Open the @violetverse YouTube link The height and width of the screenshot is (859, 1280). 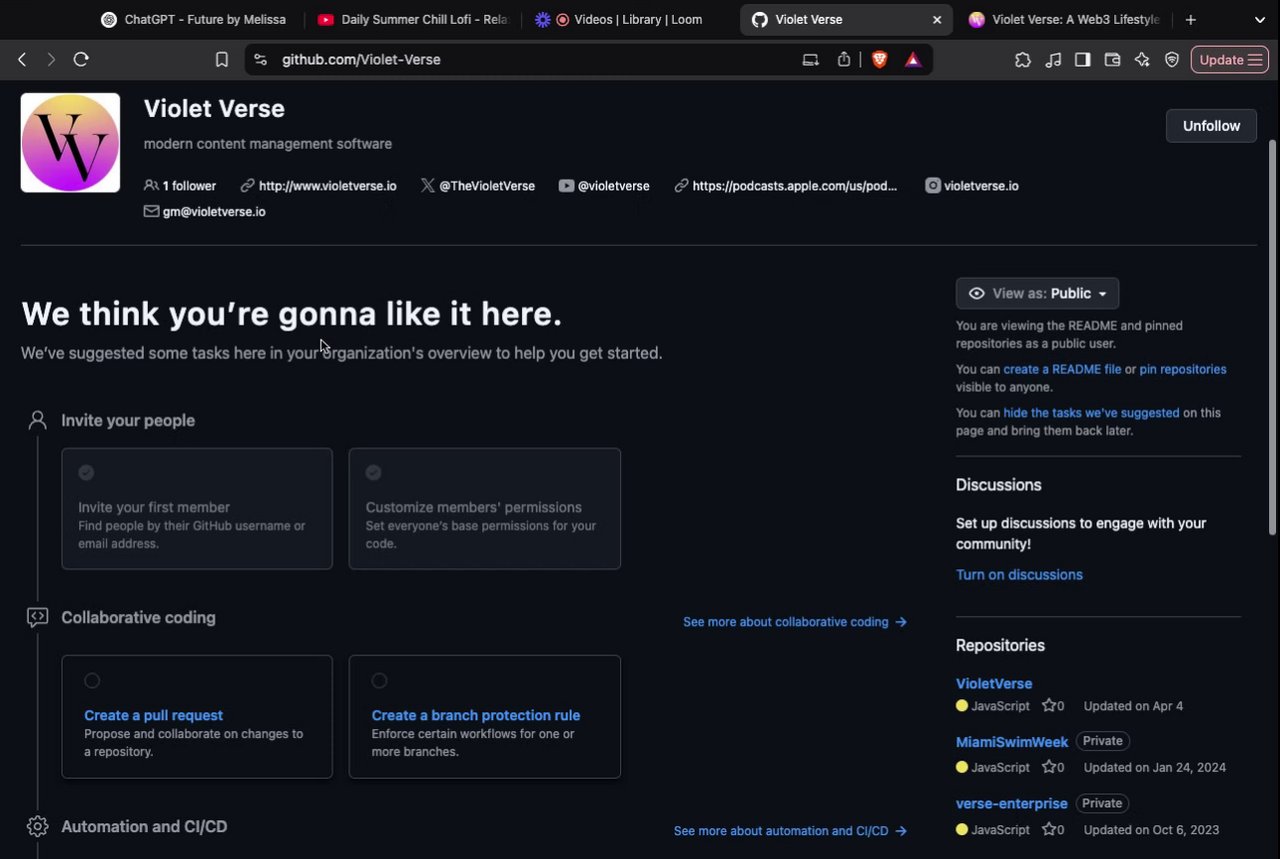pyautogui.click(x=613, y=186)
